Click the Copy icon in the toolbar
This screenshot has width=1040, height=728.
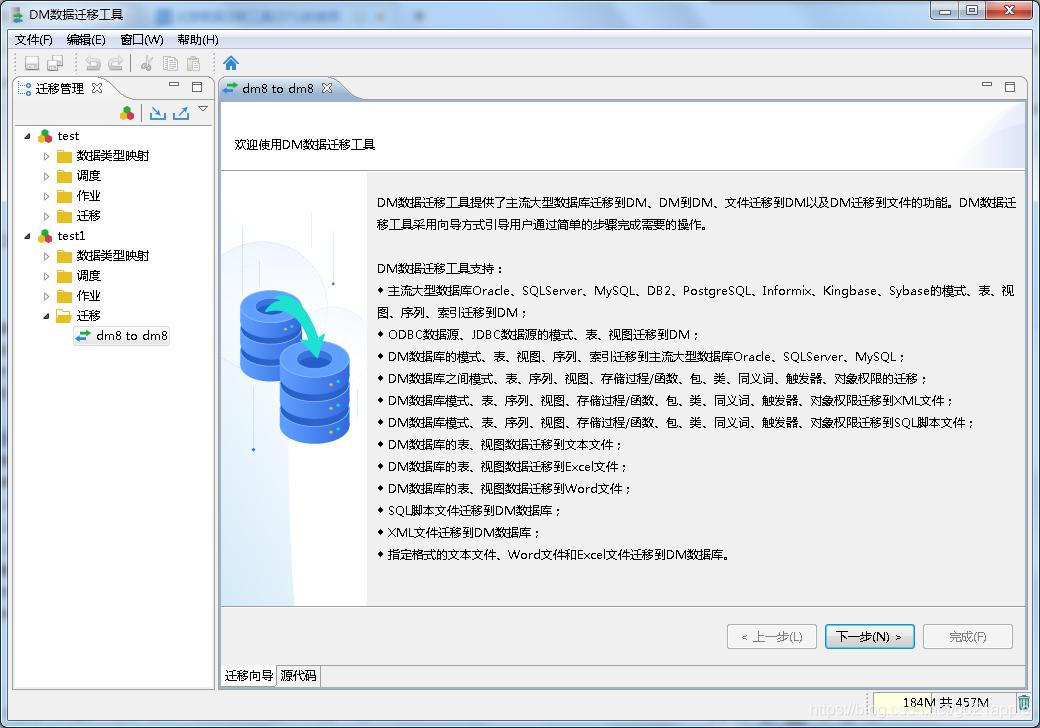tap(172, 62)
